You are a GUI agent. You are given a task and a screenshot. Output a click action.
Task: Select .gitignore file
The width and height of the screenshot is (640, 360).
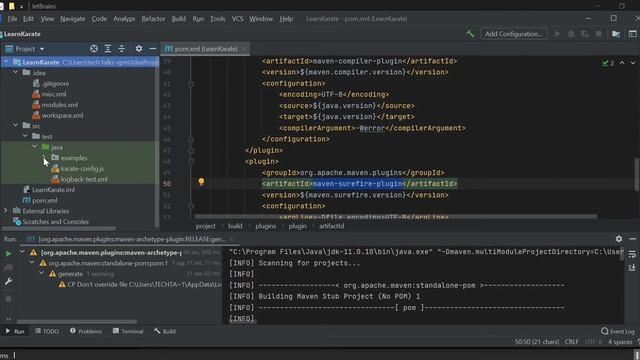pyautogui.click(x=55, y=83)
